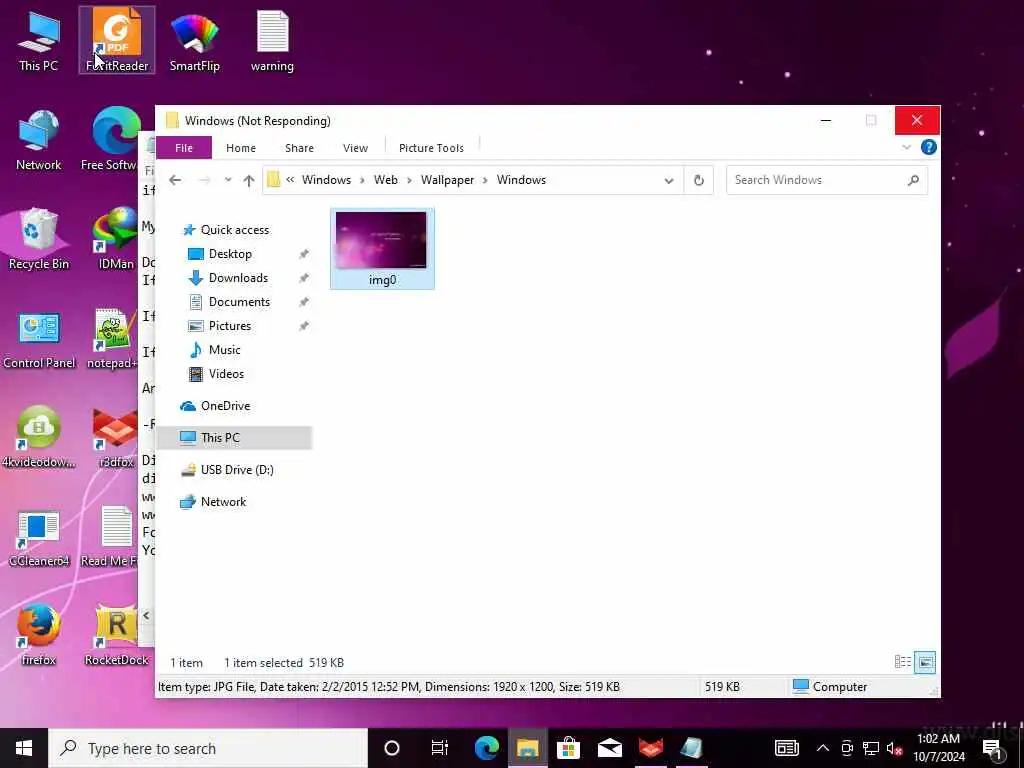Open the File ribbon tab
The height and width of the screenshot is (768, 1024).
184,148
